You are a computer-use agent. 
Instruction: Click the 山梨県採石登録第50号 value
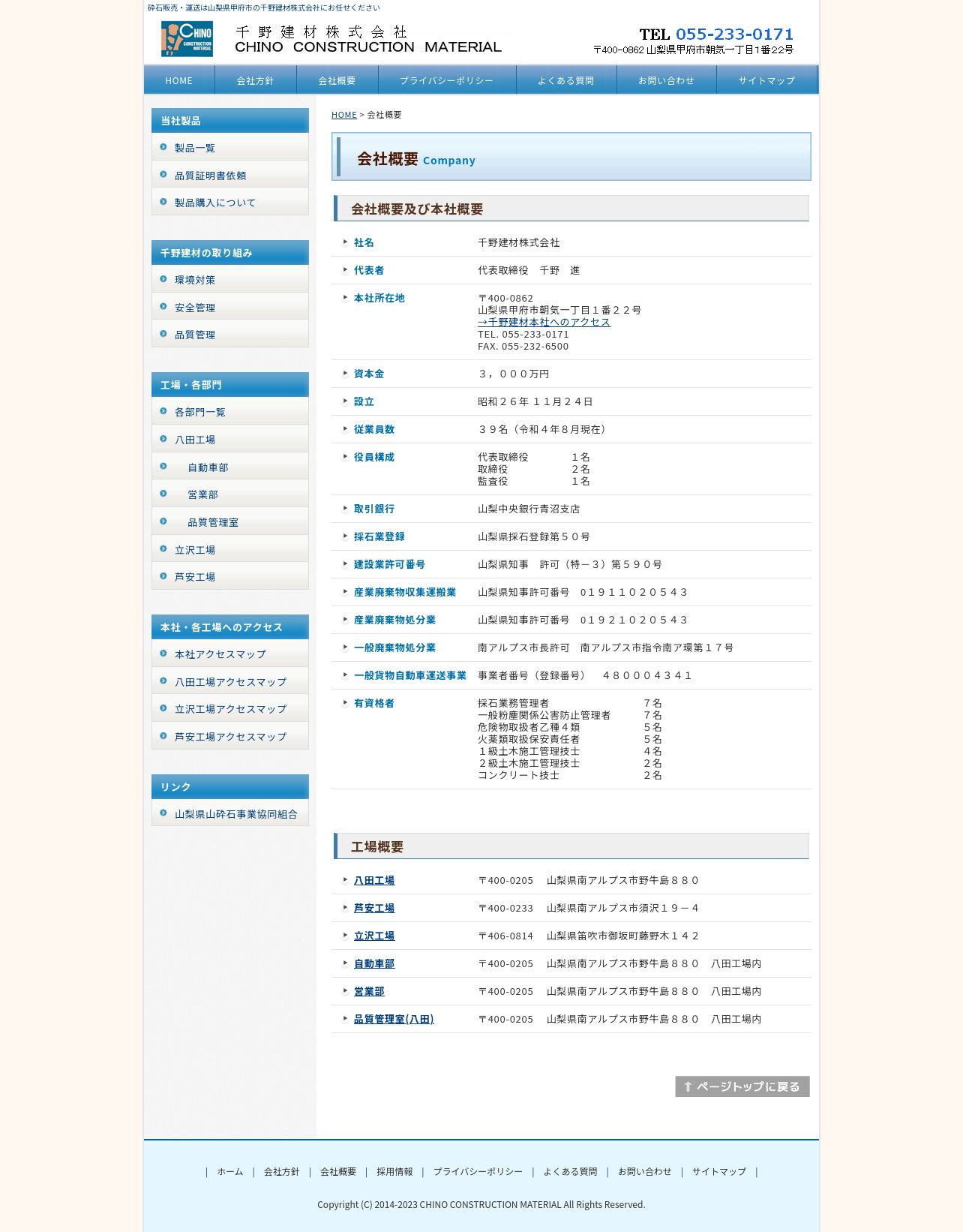(x=534, y=536)
